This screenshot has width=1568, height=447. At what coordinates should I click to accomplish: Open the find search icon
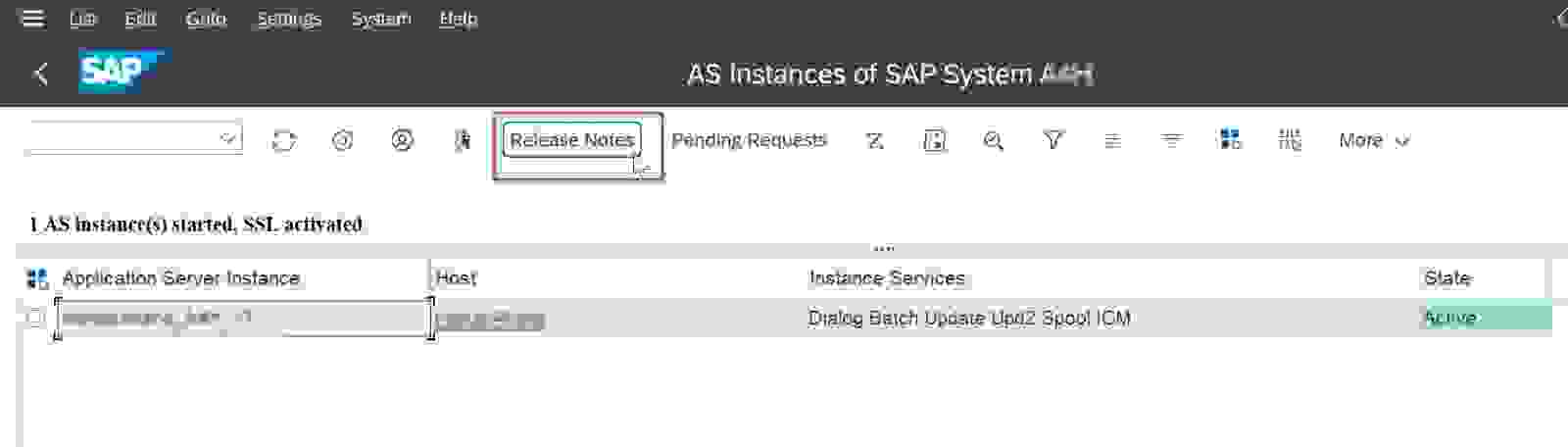pos(993,141)
